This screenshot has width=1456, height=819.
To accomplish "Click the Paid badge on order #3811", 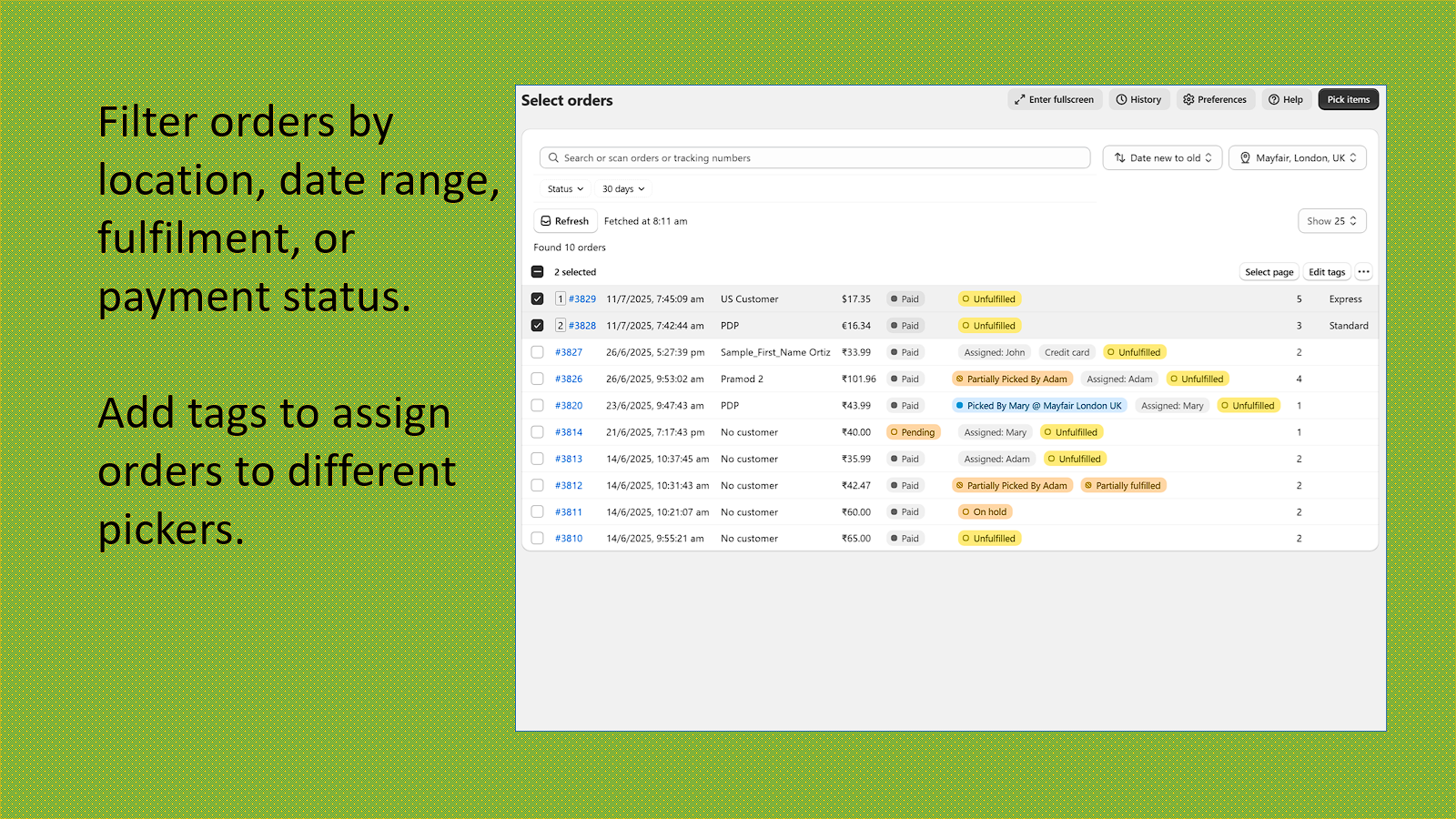I will tap(905, 512).
